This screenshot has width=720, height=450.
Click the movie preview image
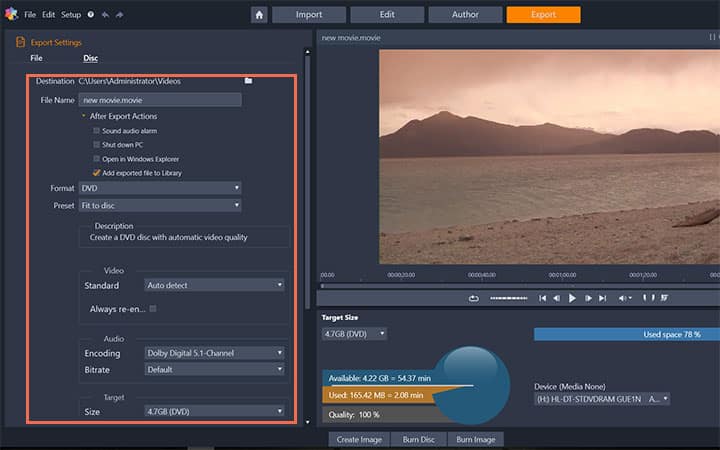549,157
